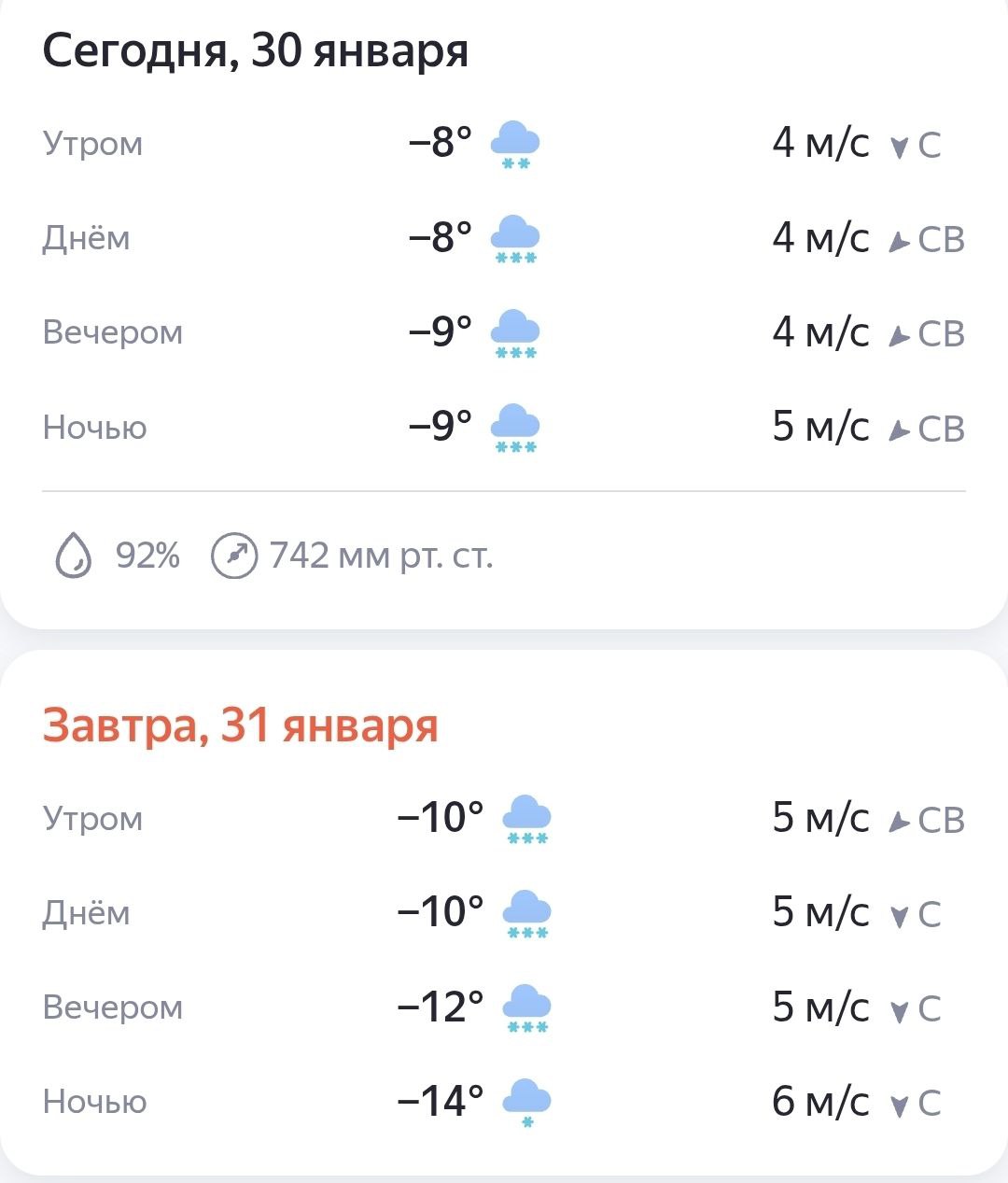
Task: Click the humidity droplet icon
Action: click(x=74, y=556)
